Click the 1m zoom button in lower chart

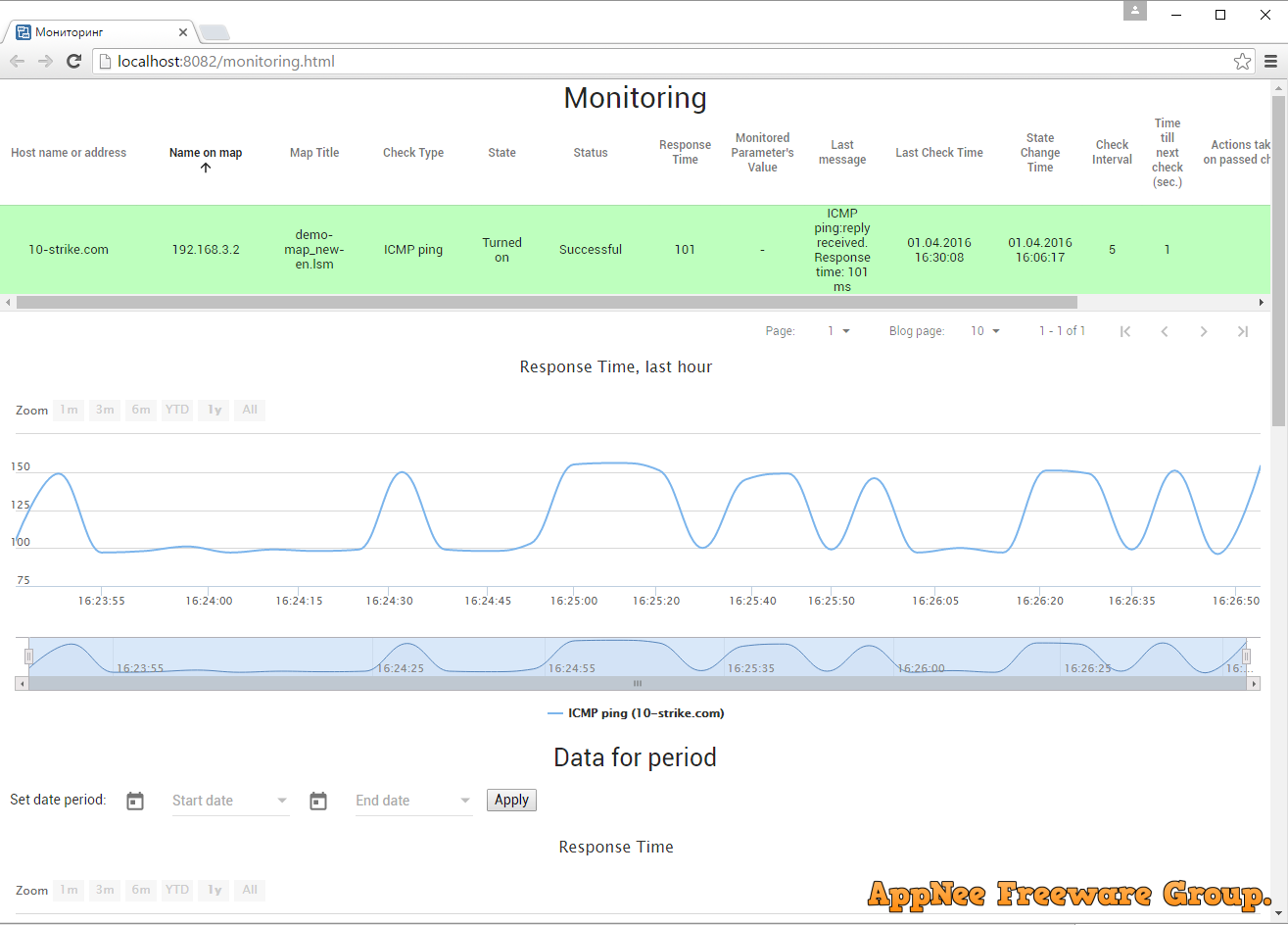69,890
